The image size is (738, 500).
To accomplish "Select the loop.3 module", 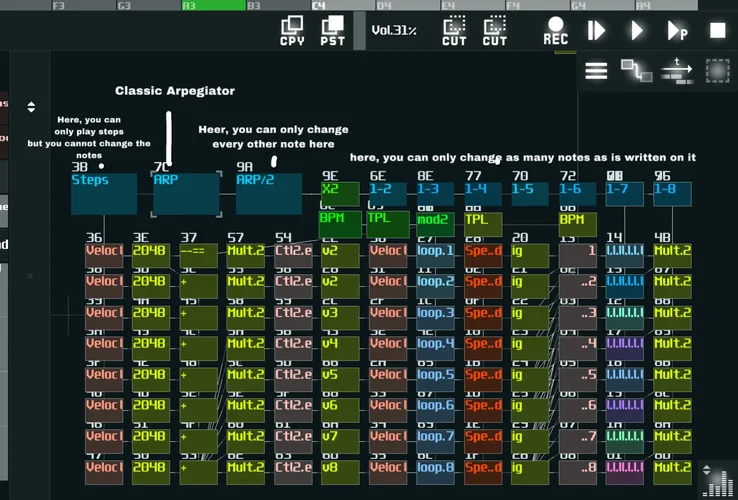I will coord(435,318).
